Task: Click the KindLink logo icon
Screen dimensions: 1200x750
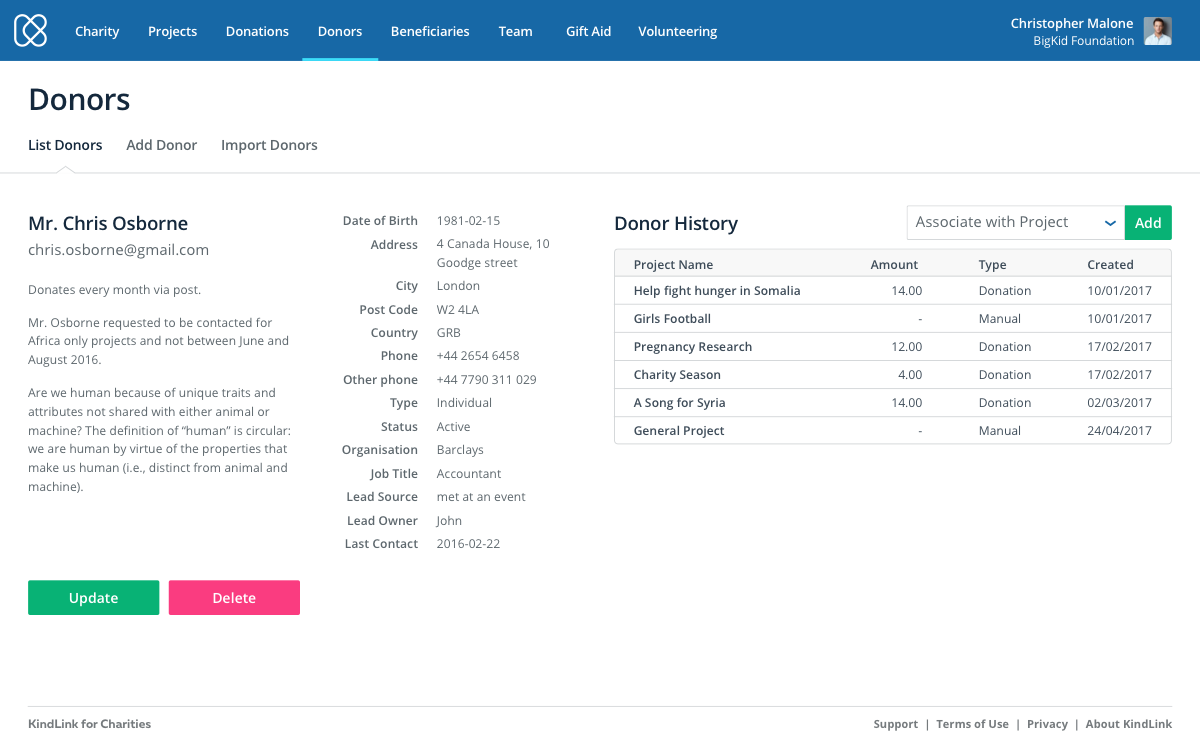Action: [x=30, y=30]
